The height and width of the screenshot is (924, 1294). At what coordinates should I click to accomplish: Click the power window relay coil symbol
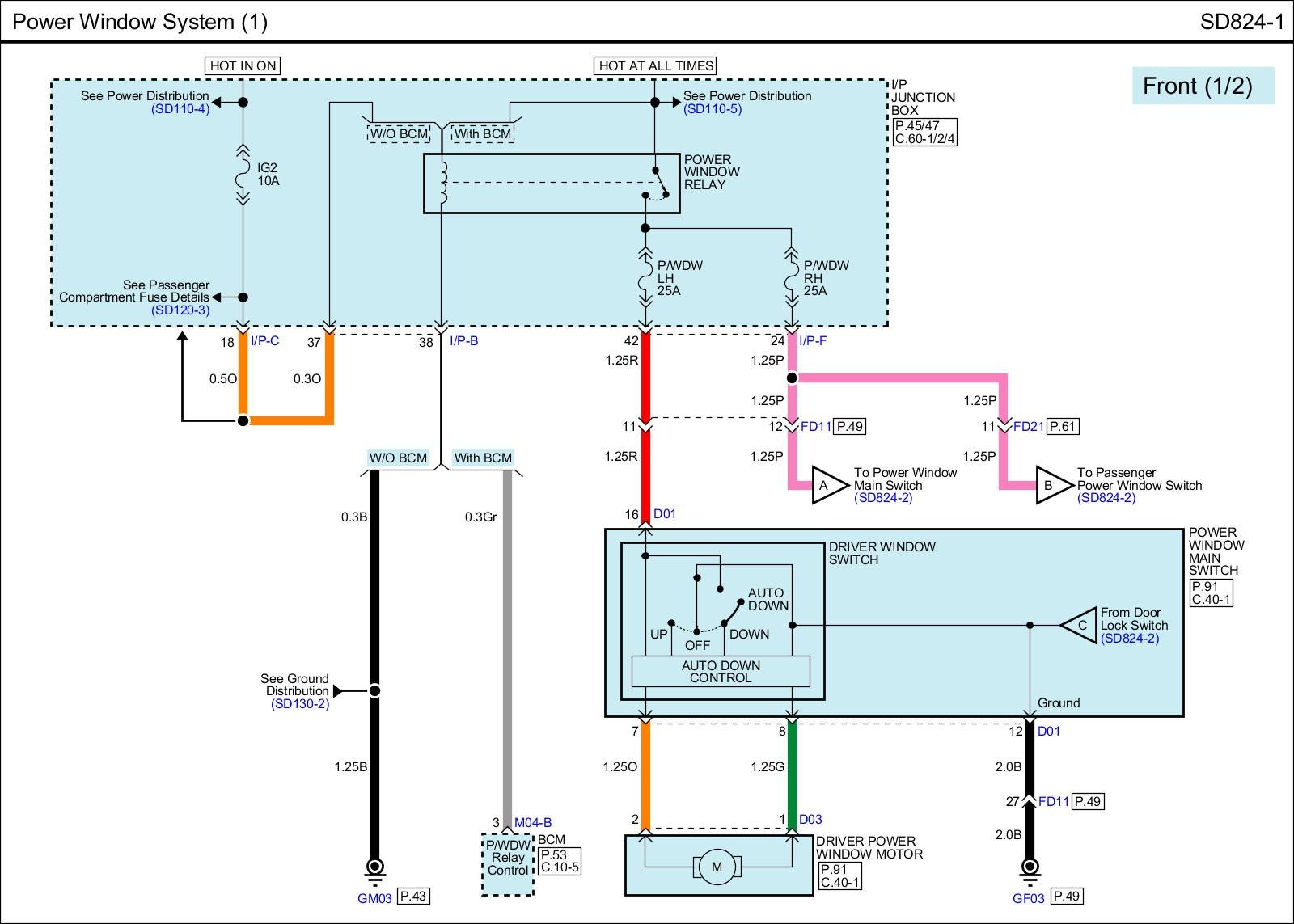tap(442, 184)
